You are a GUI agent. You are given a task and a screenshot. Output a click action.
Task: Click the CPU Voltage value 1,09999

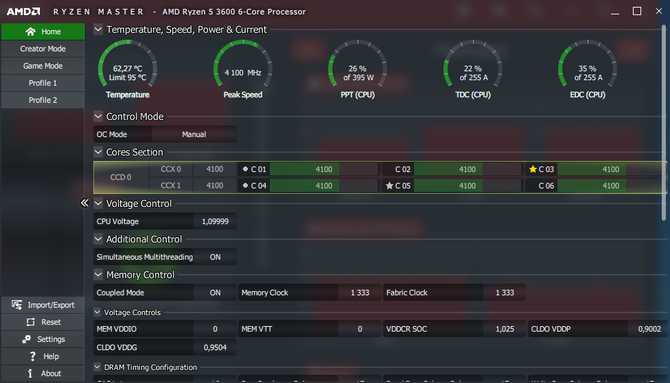click(215, 221)
